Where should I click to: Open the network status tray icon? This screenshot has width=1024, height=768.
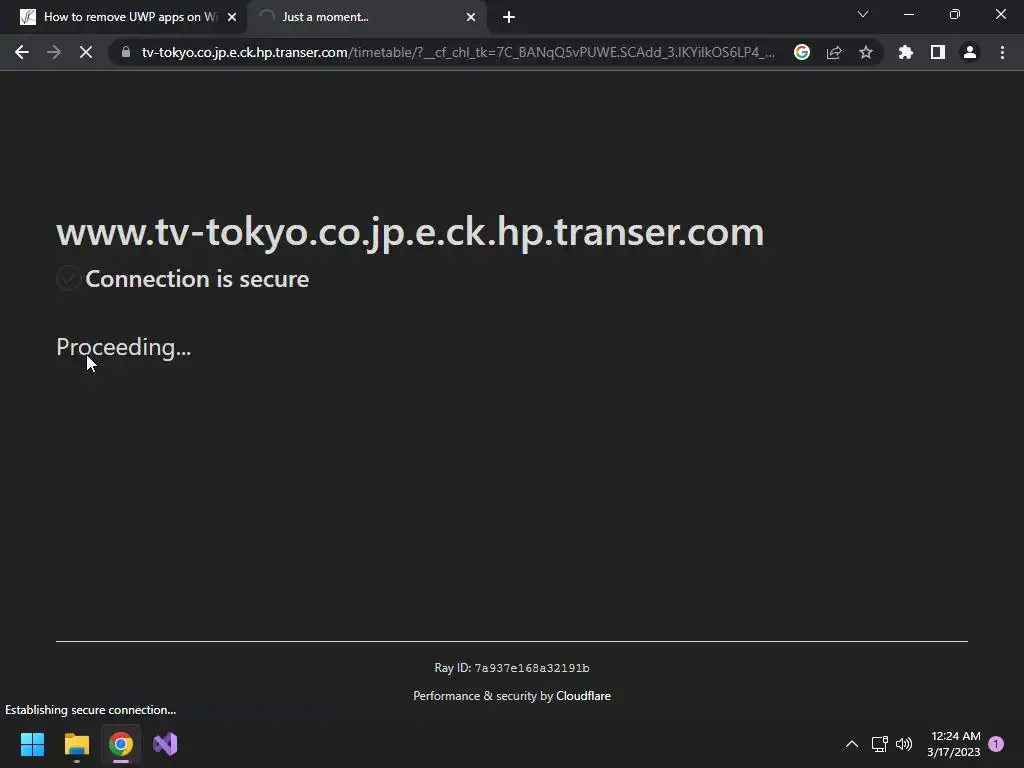click(x=880, y=744)
